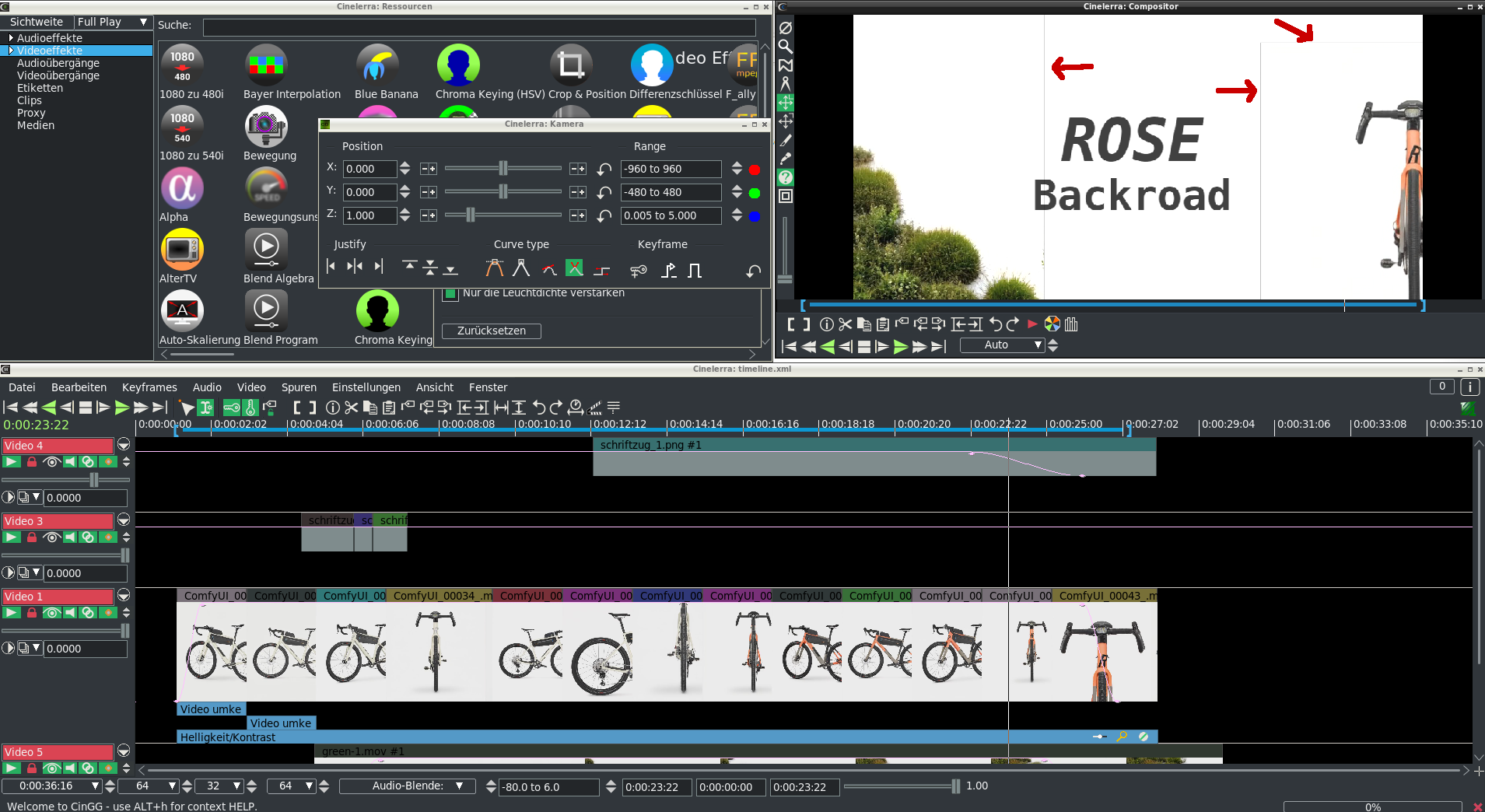Click the Zurücksetzen button
The image size is (1485, 812).
click(491, 331)
